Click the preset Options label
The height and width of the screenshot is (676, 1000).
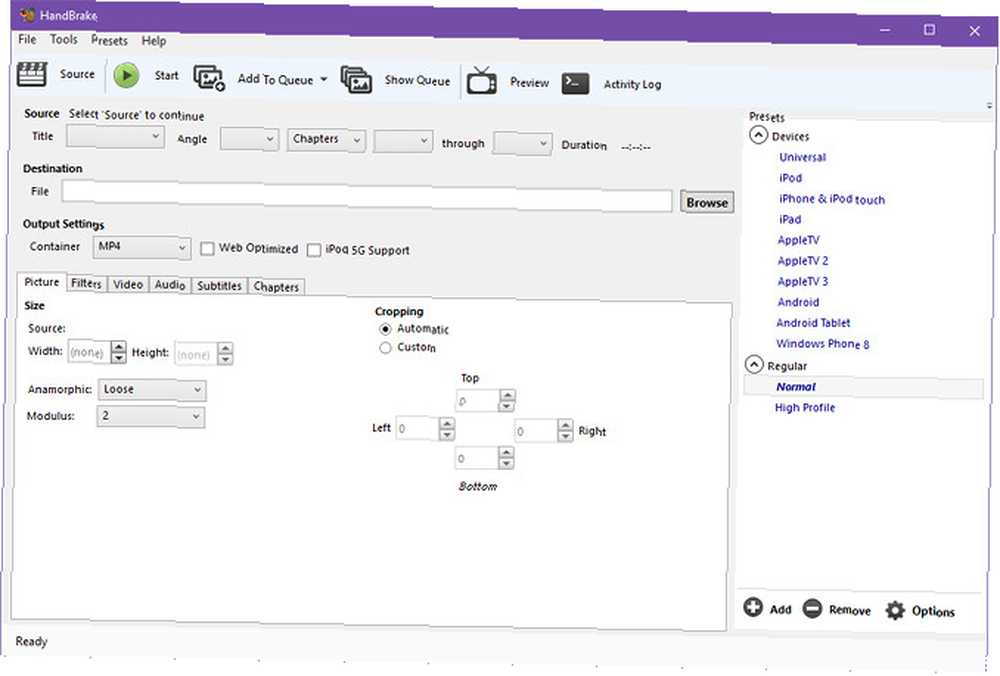pos(933,612)
